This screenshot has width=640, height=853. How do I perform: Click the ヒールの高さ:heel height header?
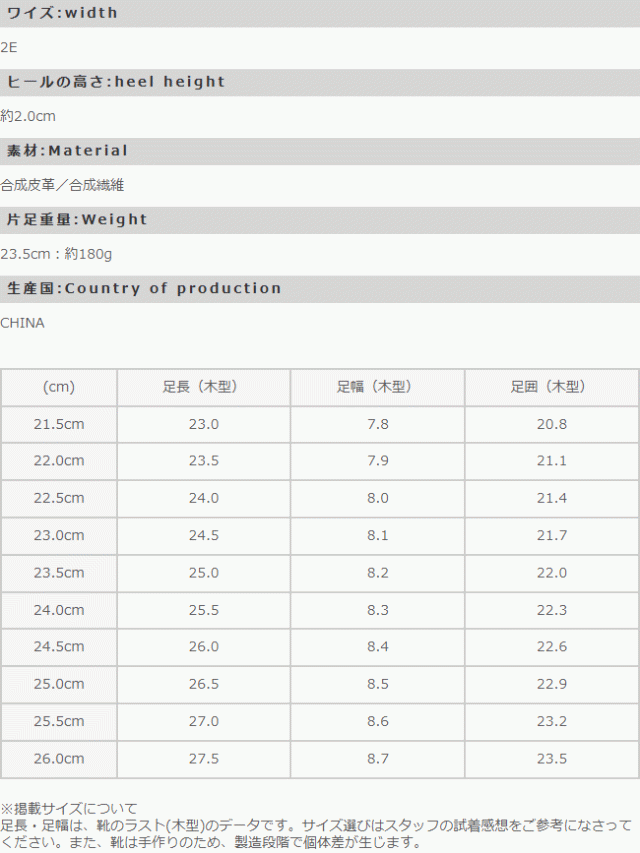(116, 82)
